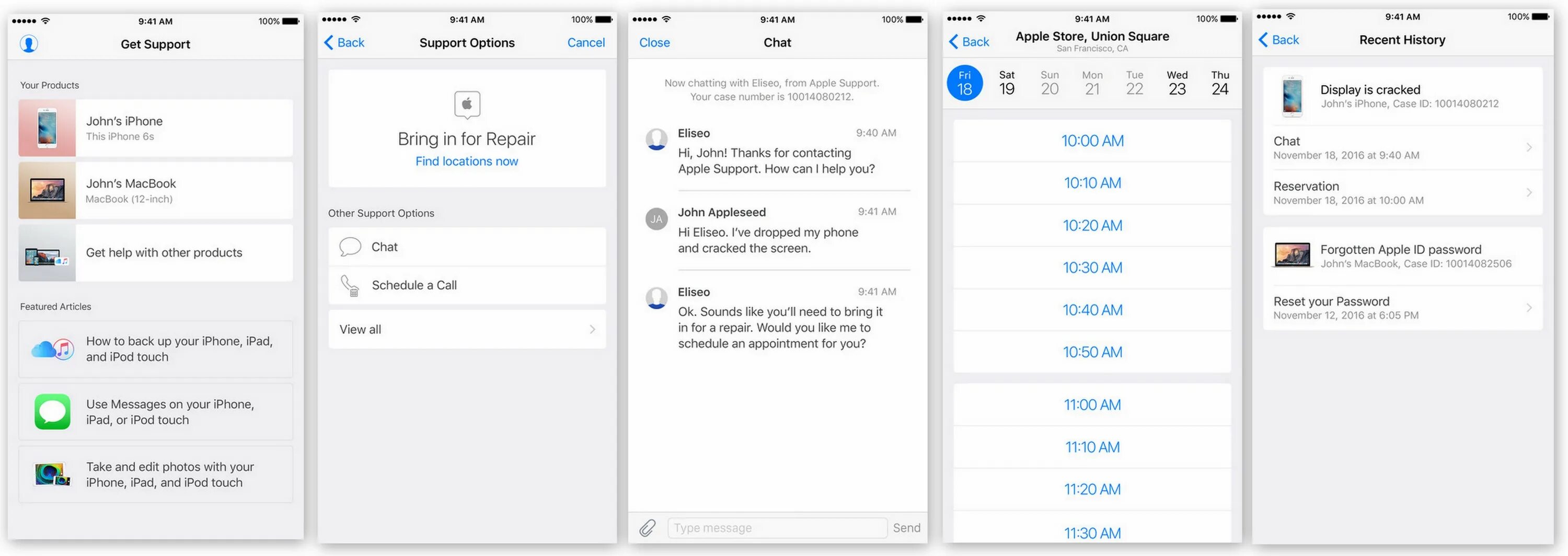Select the Chat bubble icon option
Viewport: 1568px width, 556px height.
350,247
